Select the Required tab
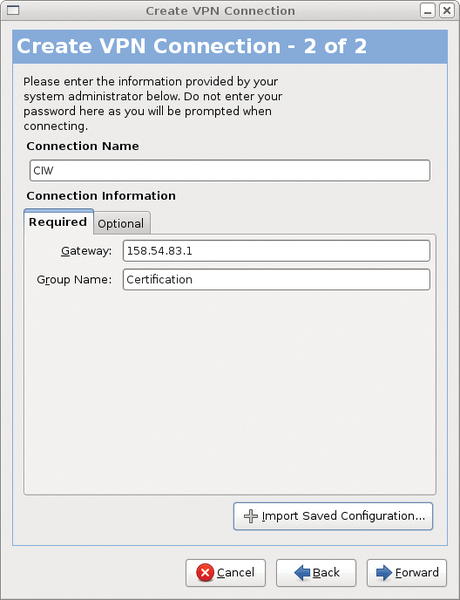 59,222
